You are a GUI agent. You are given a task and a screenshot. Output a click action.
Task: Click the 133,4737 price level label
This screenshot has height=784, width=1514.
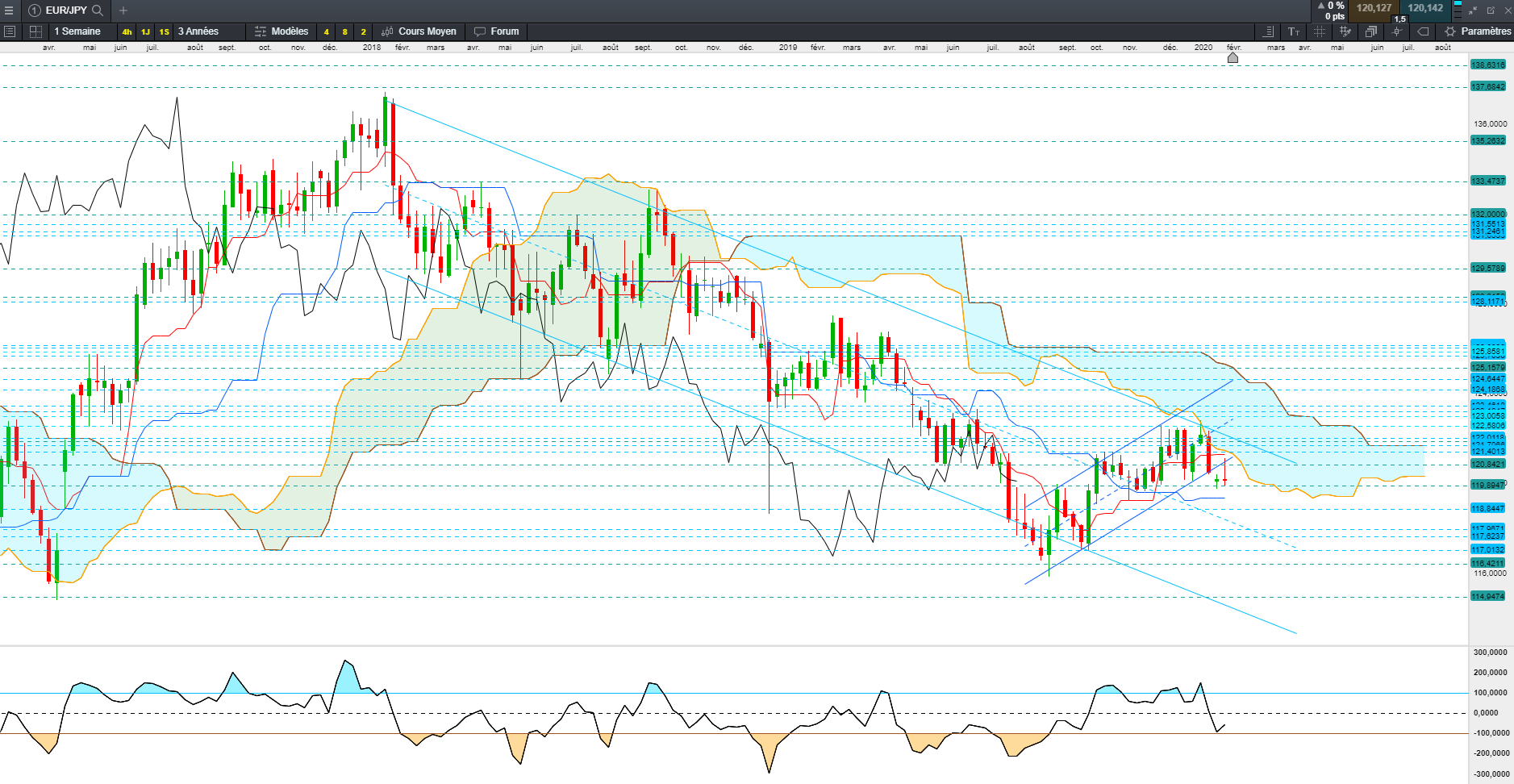click(1488, 181)
